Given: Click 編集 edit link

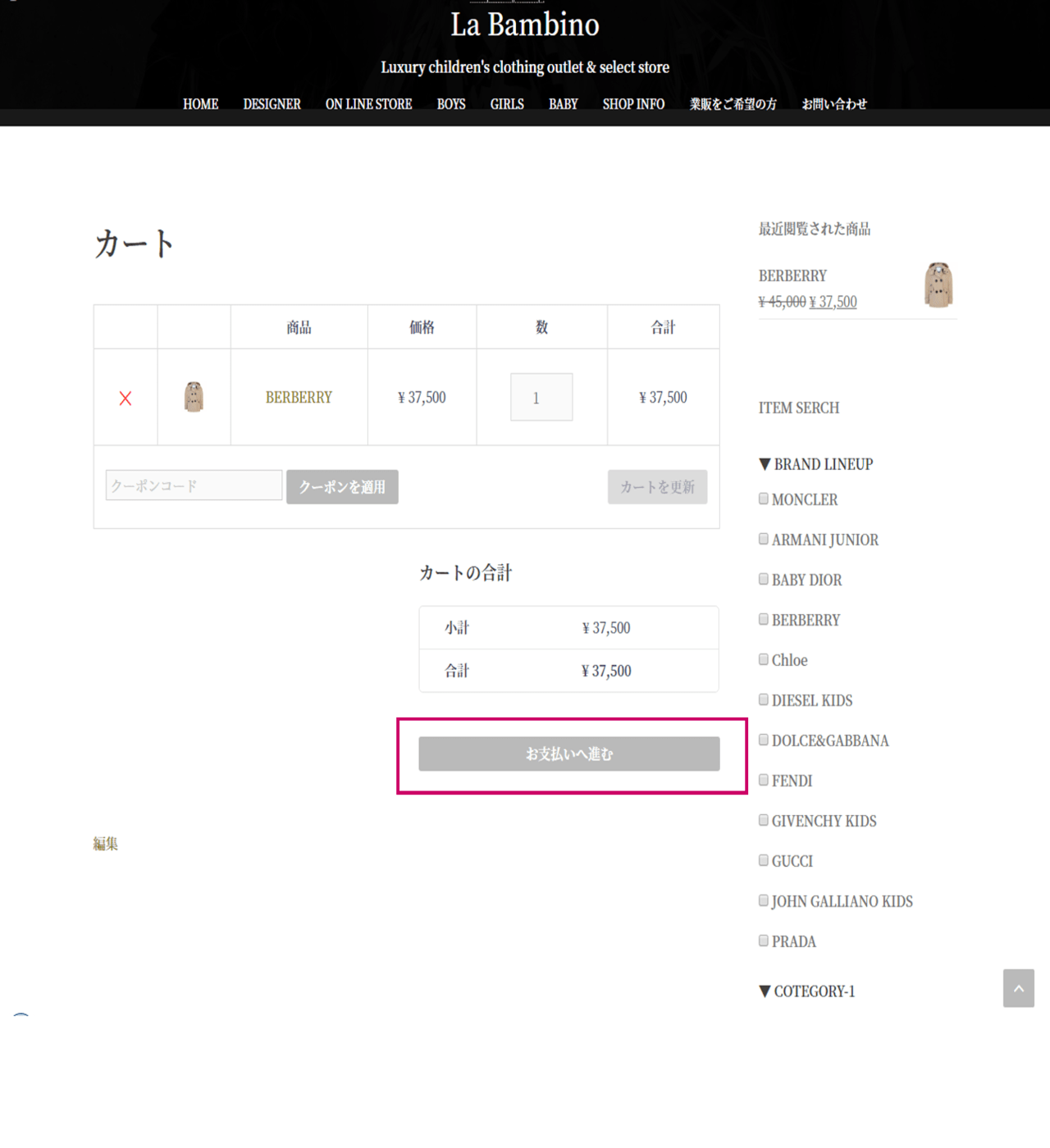Looking at the screenshot, I should (x=105, y=844).
